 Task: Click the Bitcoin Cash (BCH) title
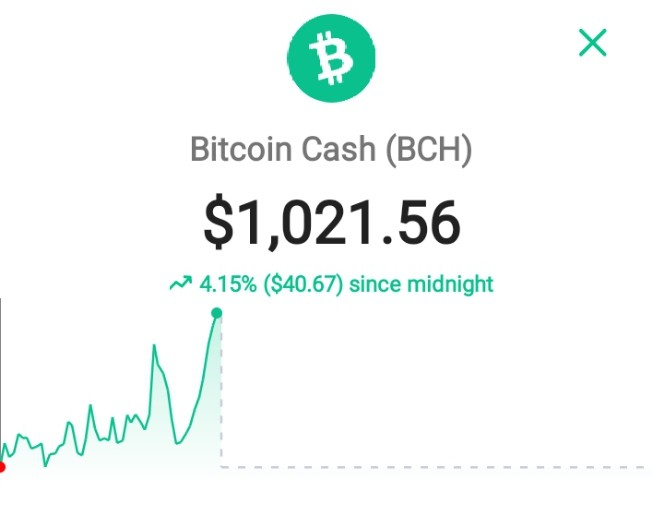(x=331, y=149)
